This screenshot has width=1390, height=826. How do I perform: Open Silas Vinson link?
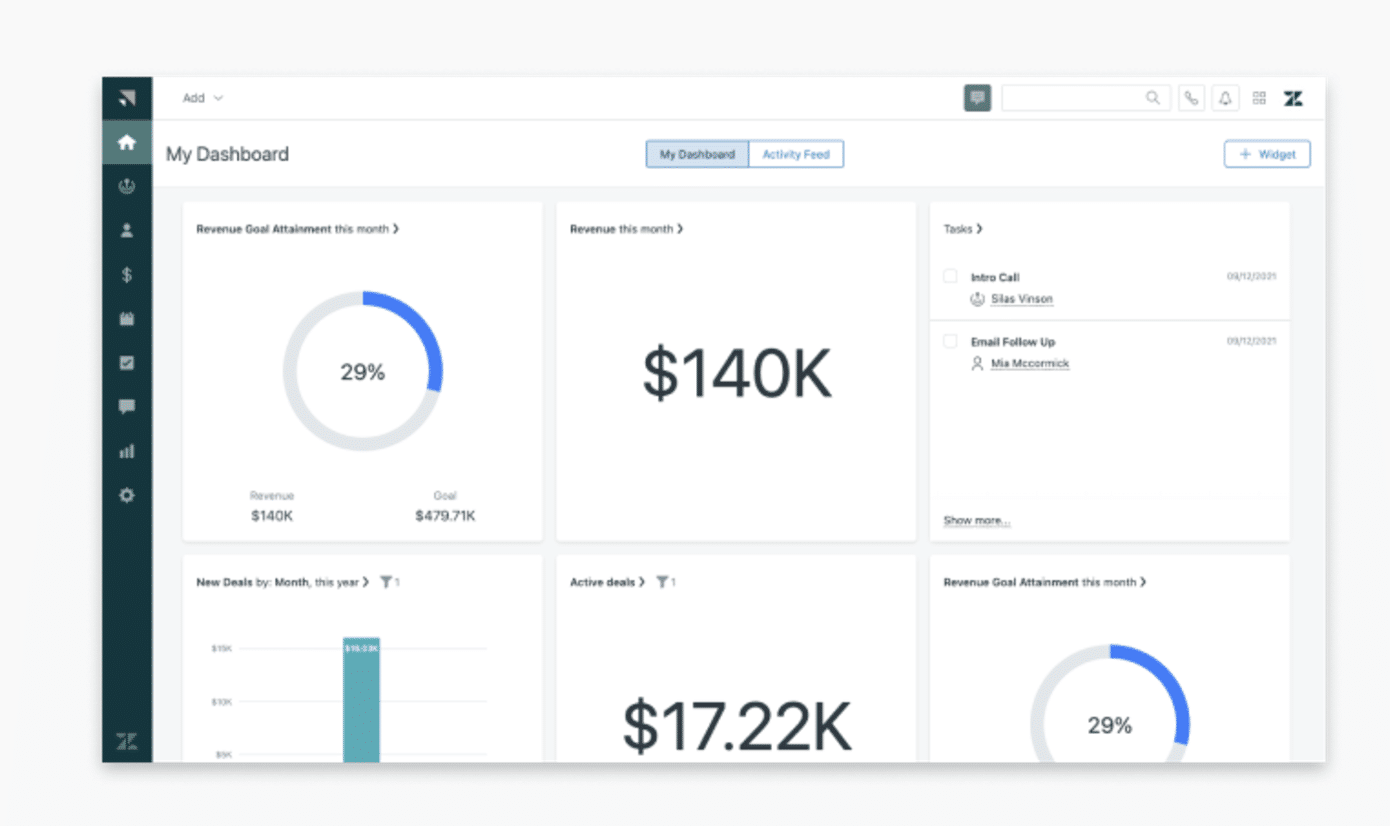click(1022, 299)
